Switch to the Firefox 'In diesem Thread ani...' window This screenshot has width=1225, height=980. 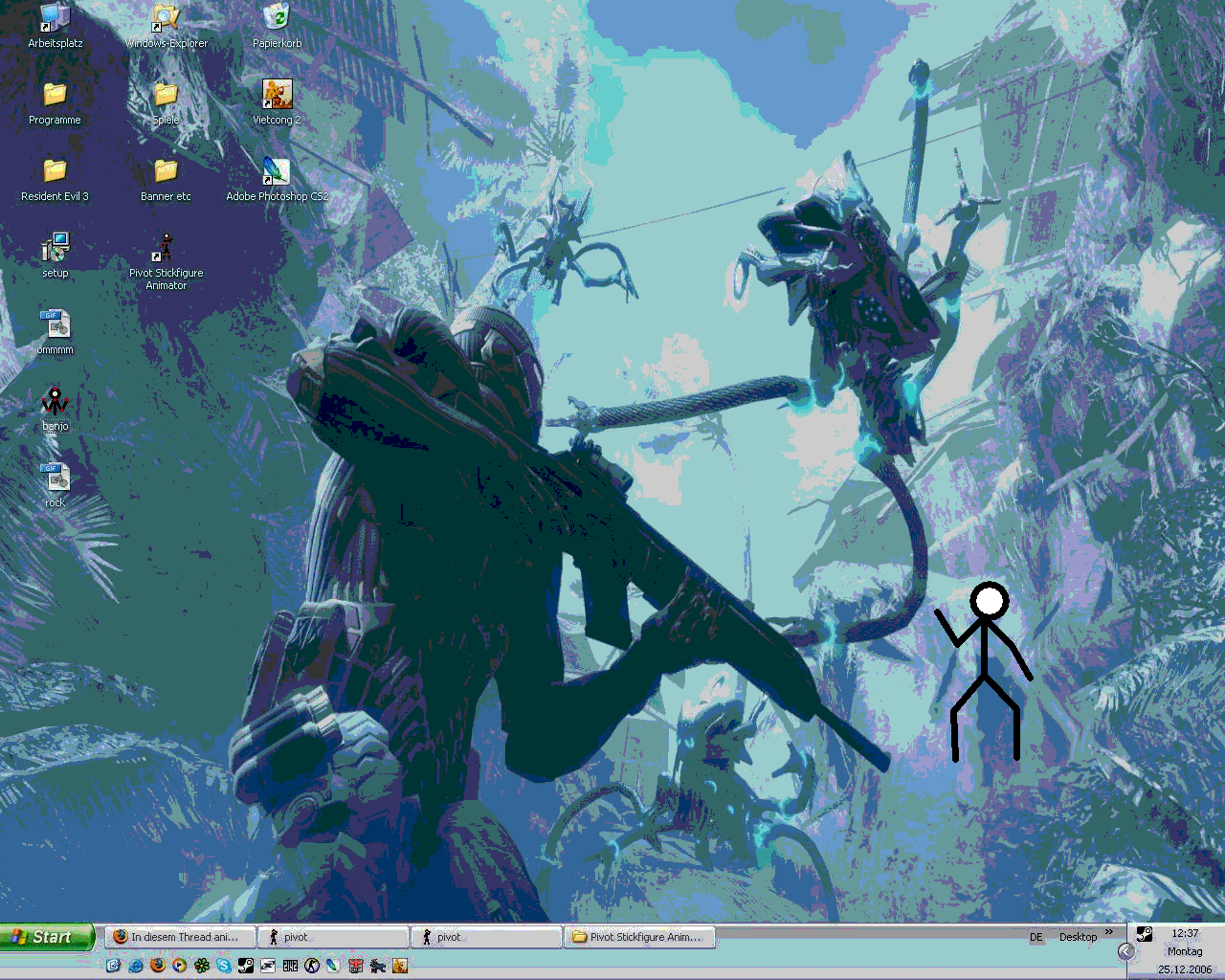point(180,937)
